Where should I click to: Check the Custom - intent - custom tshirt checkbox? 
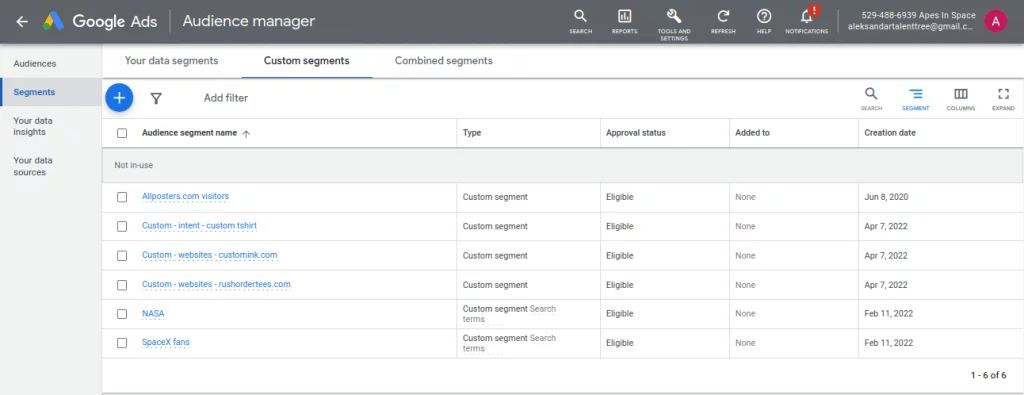click(122, 227)
